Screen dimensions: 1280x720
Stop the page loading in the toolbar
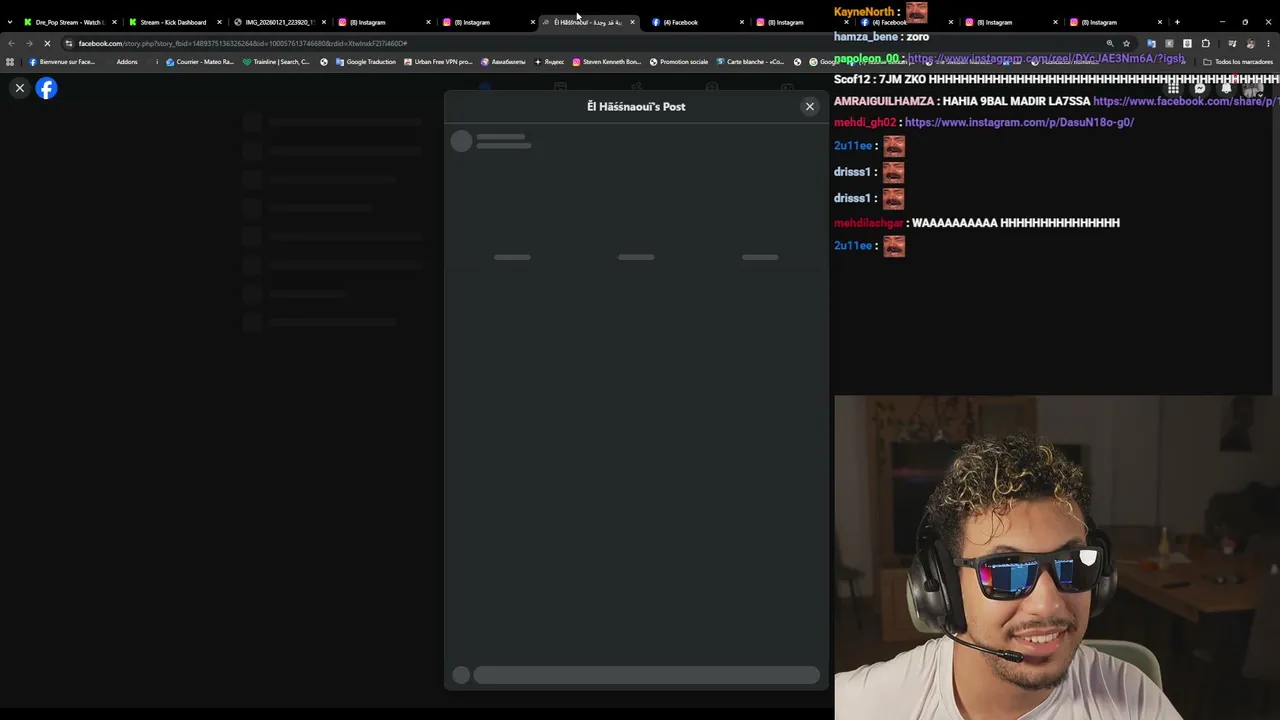[47, 43]
